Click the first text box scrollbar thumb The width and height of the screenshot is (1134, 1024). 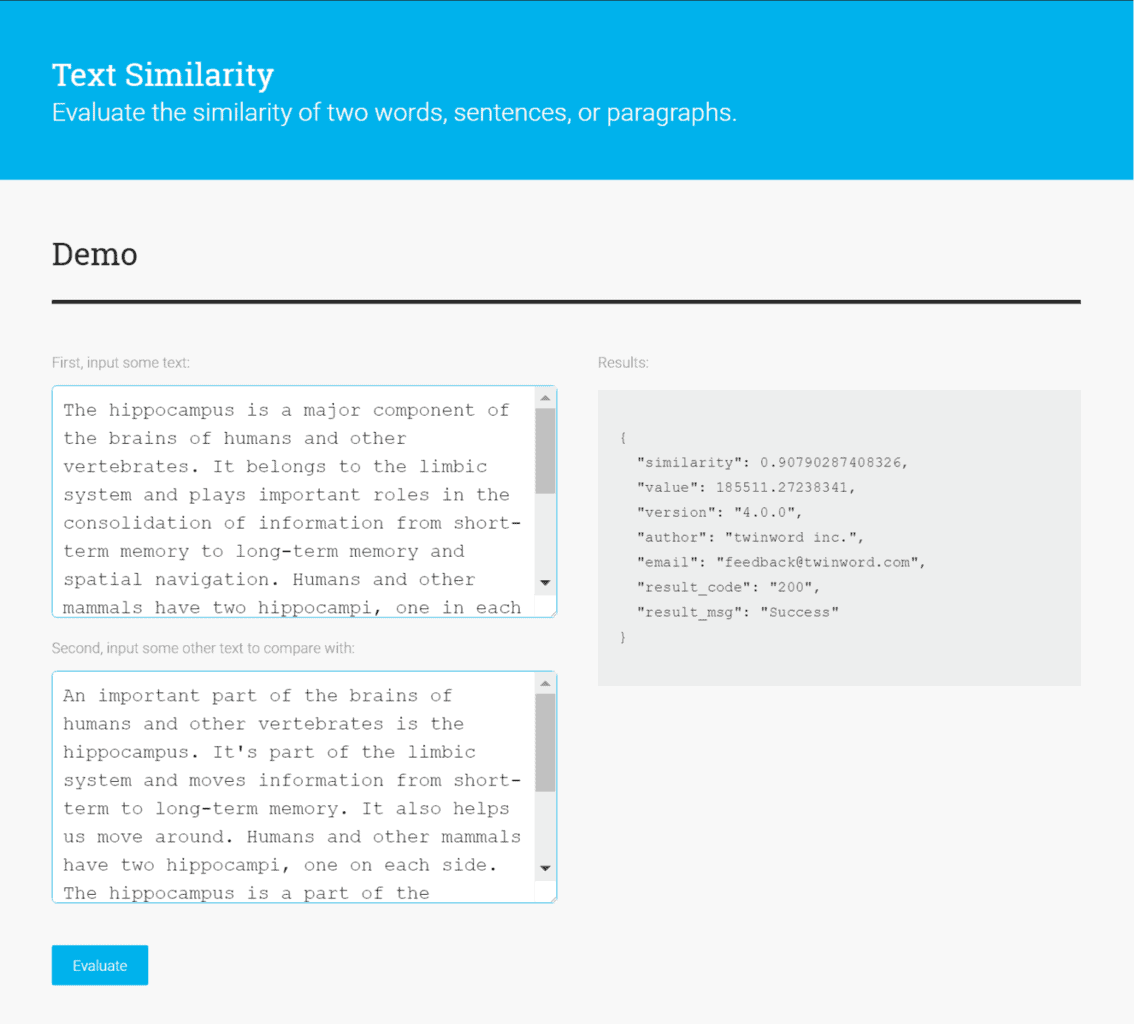(x=545, y=450)
